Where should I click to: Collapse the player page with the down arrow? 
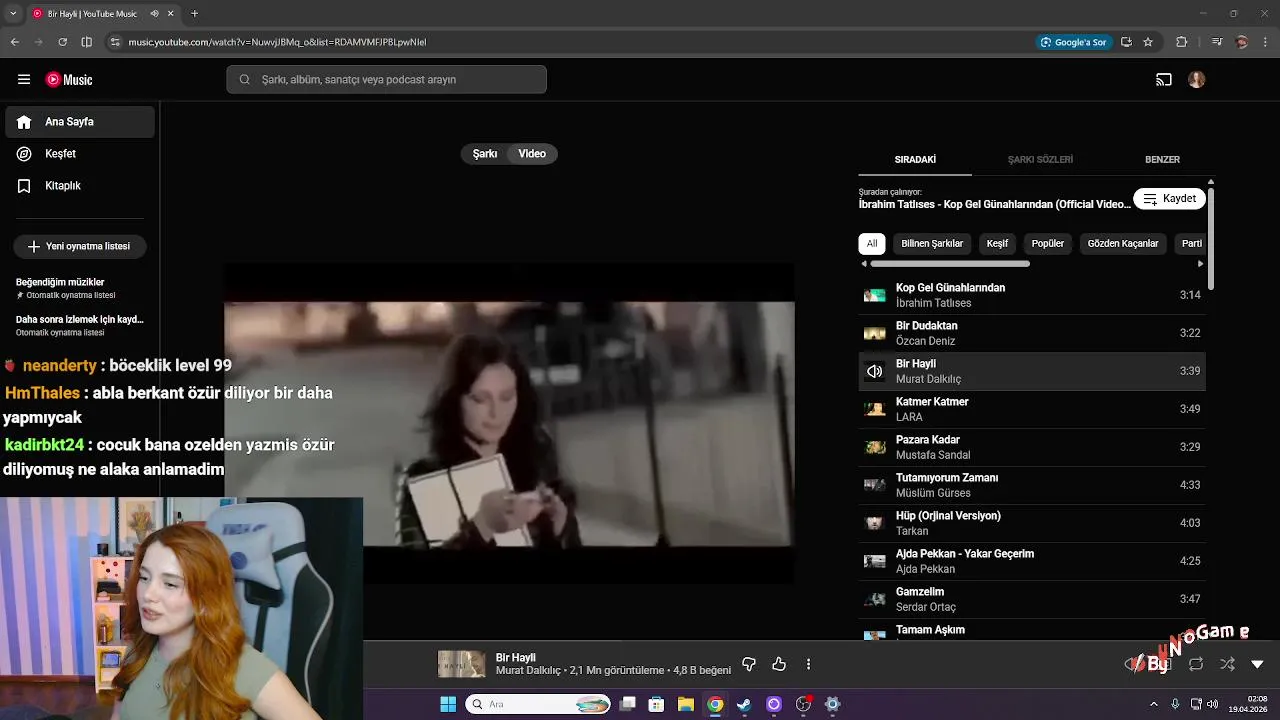1257,664
